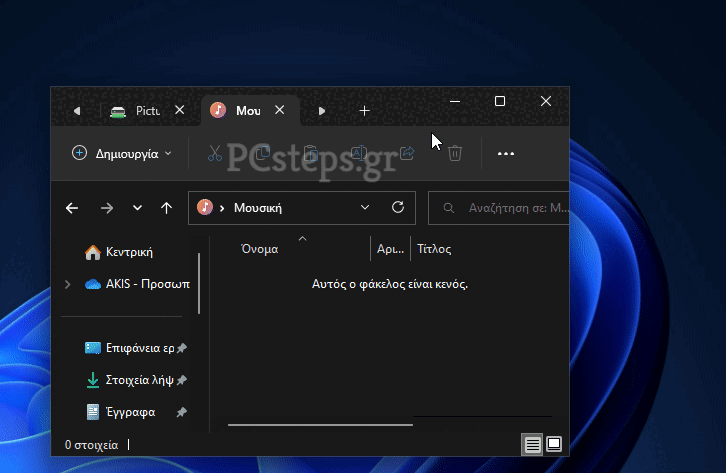The height and width of the screenshot is (473, 726).
Task: Open Κεντρική in the sidebar
Action: (x=119, y=252)
